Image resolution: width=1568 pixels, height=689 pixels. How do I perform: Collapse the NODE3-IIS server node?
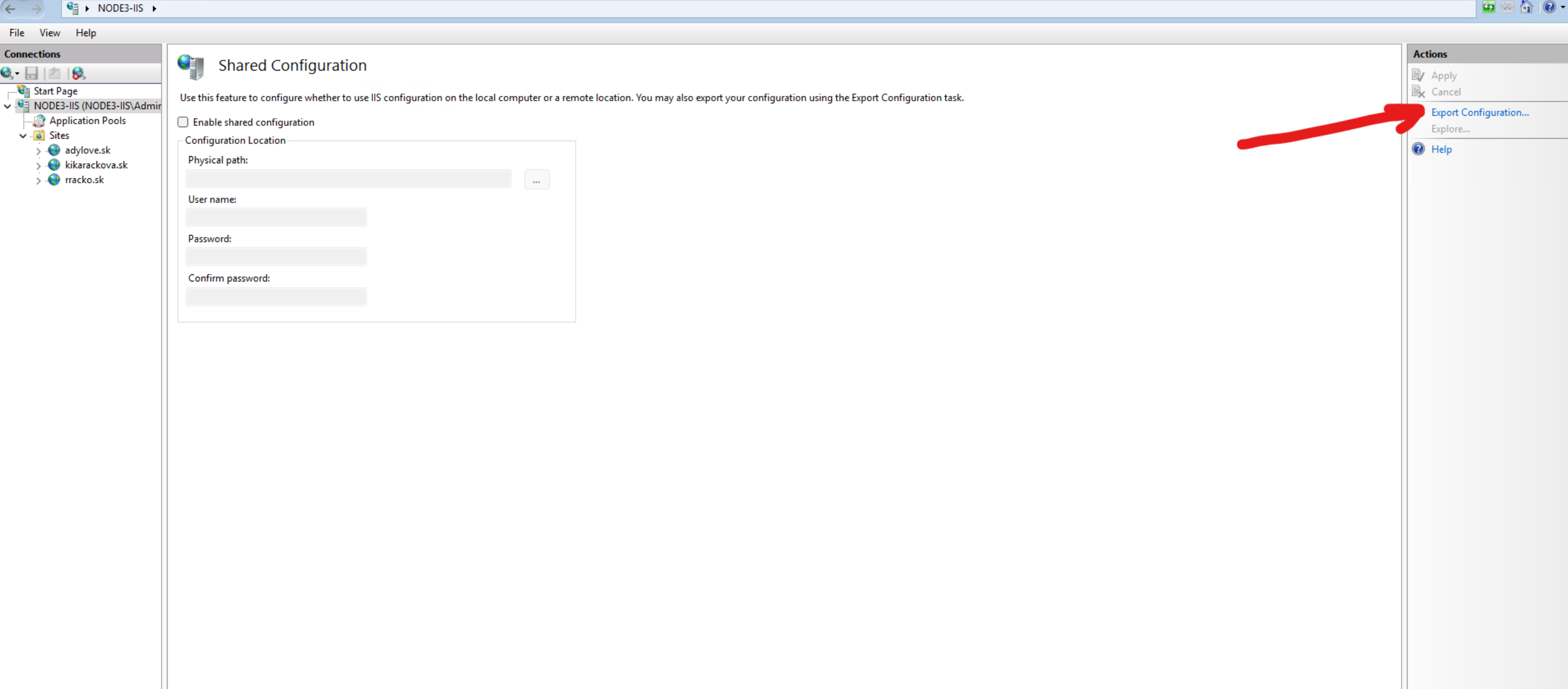7,106
